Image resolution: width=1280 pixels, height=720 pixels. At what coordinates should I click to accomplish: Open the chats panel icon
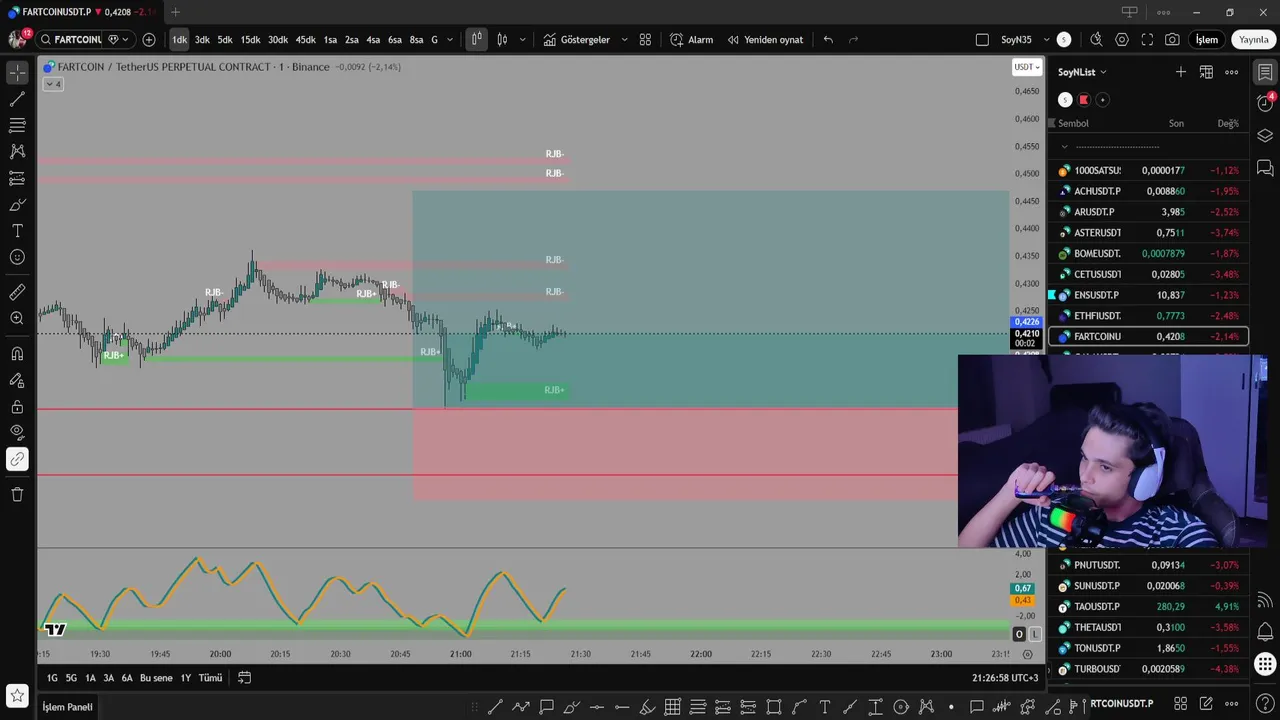[1265, 168]
